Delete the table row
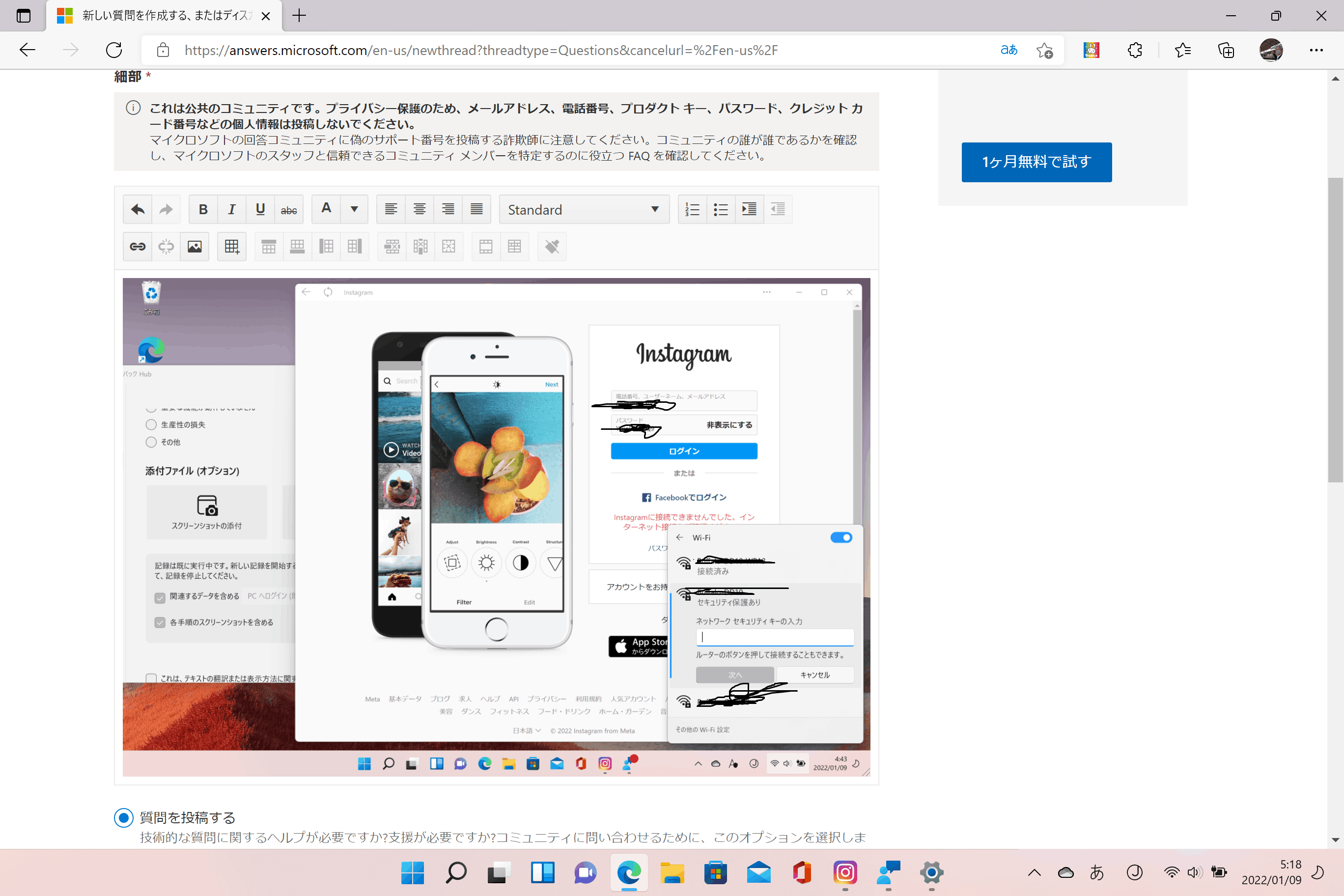The image size is (1344, 896). point(392,247)
